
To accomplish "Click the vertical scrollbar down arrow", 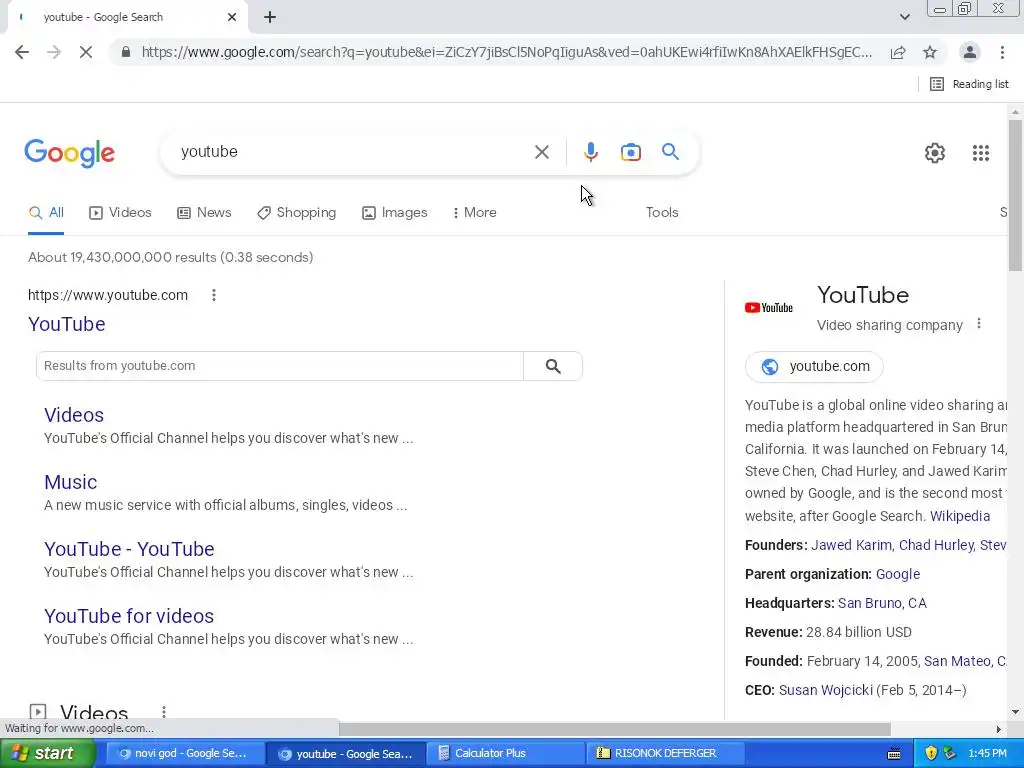I will pyautogui.click(x=1016, y=712).
